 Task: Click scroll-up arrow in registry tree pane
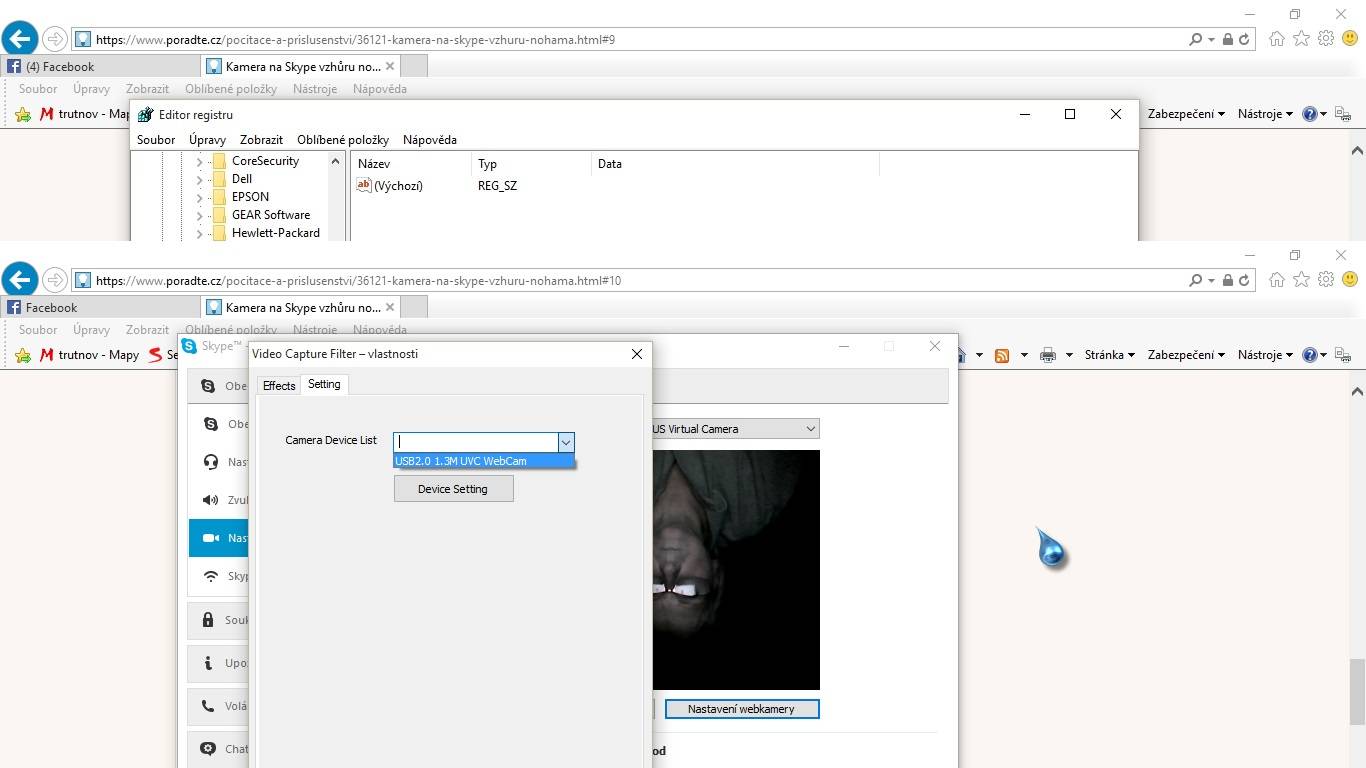tap(336, 161)
